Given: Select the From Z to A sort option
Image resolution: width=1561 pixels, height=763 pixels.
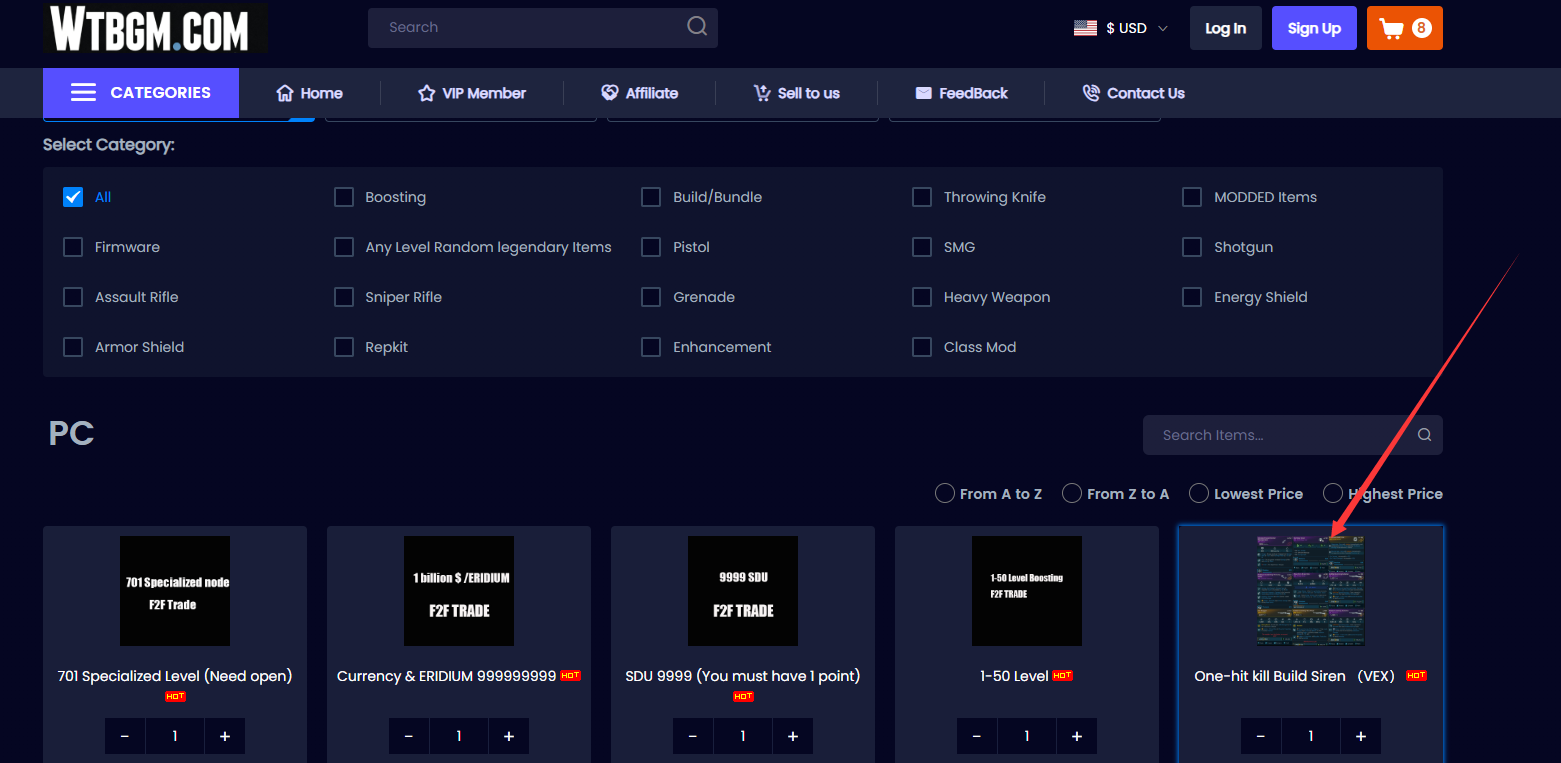Looking at the screenshot, I should pyautogui.click(x=1072, y=494).
